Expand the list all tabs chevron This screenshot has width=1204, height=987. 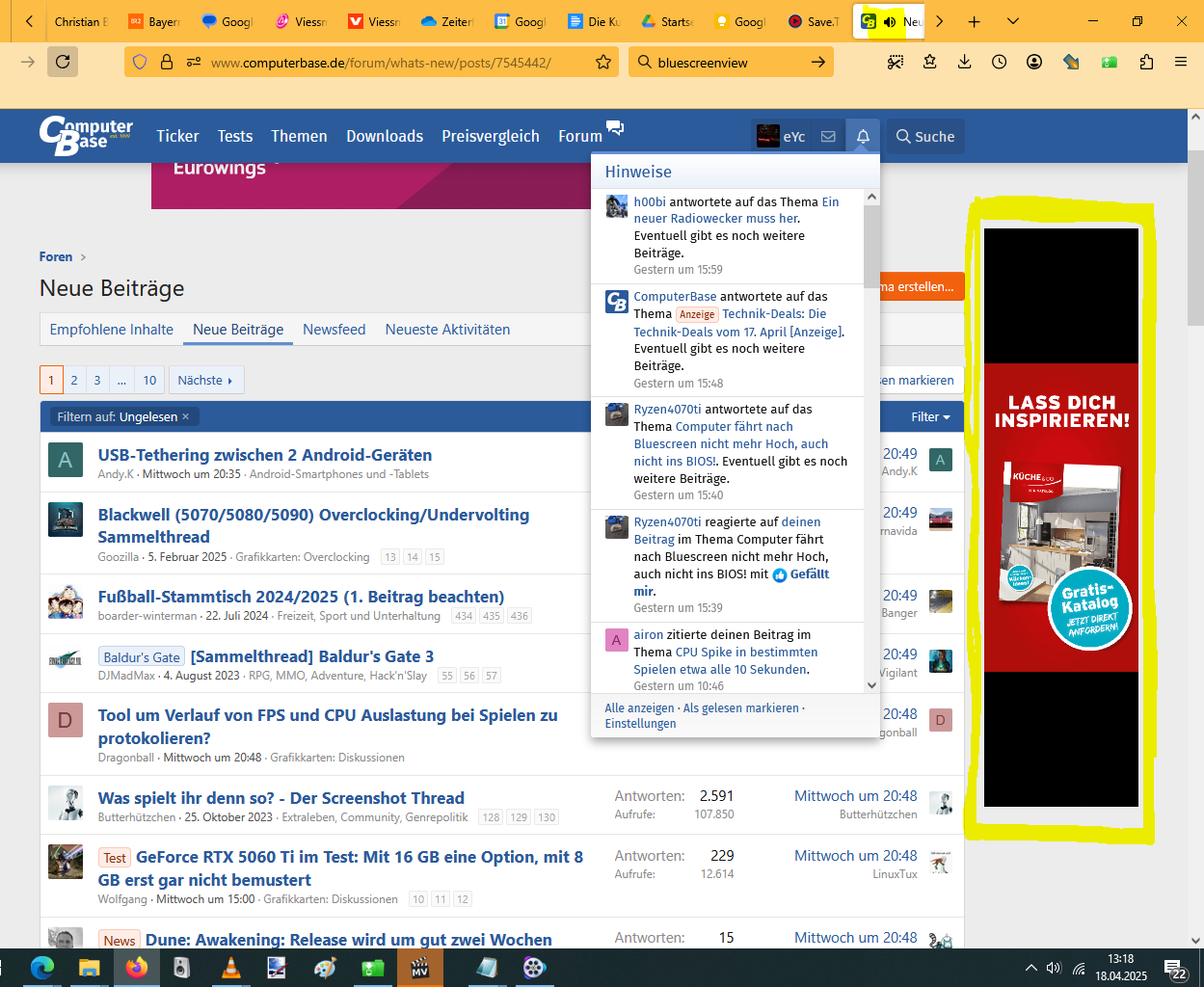tap(1012, 21)
